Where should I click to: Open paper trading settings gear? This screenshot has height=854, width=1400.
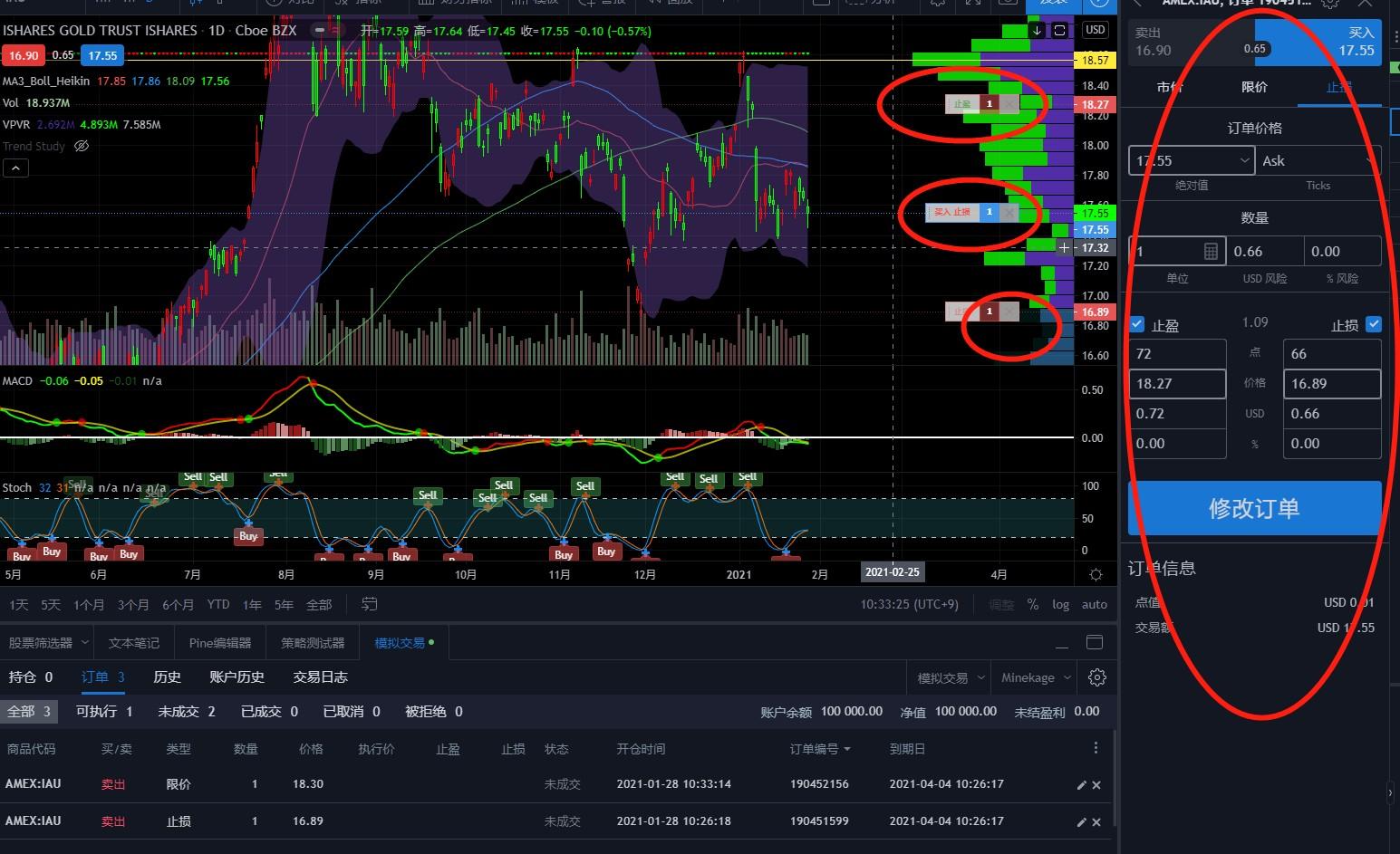(1097, 677)
